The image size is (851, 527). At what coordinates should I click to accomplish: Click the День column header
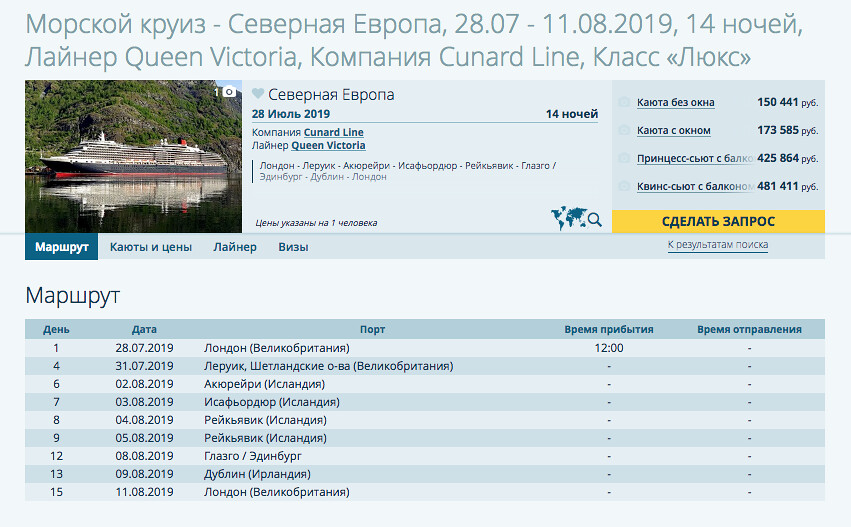(x=56, y=329)
